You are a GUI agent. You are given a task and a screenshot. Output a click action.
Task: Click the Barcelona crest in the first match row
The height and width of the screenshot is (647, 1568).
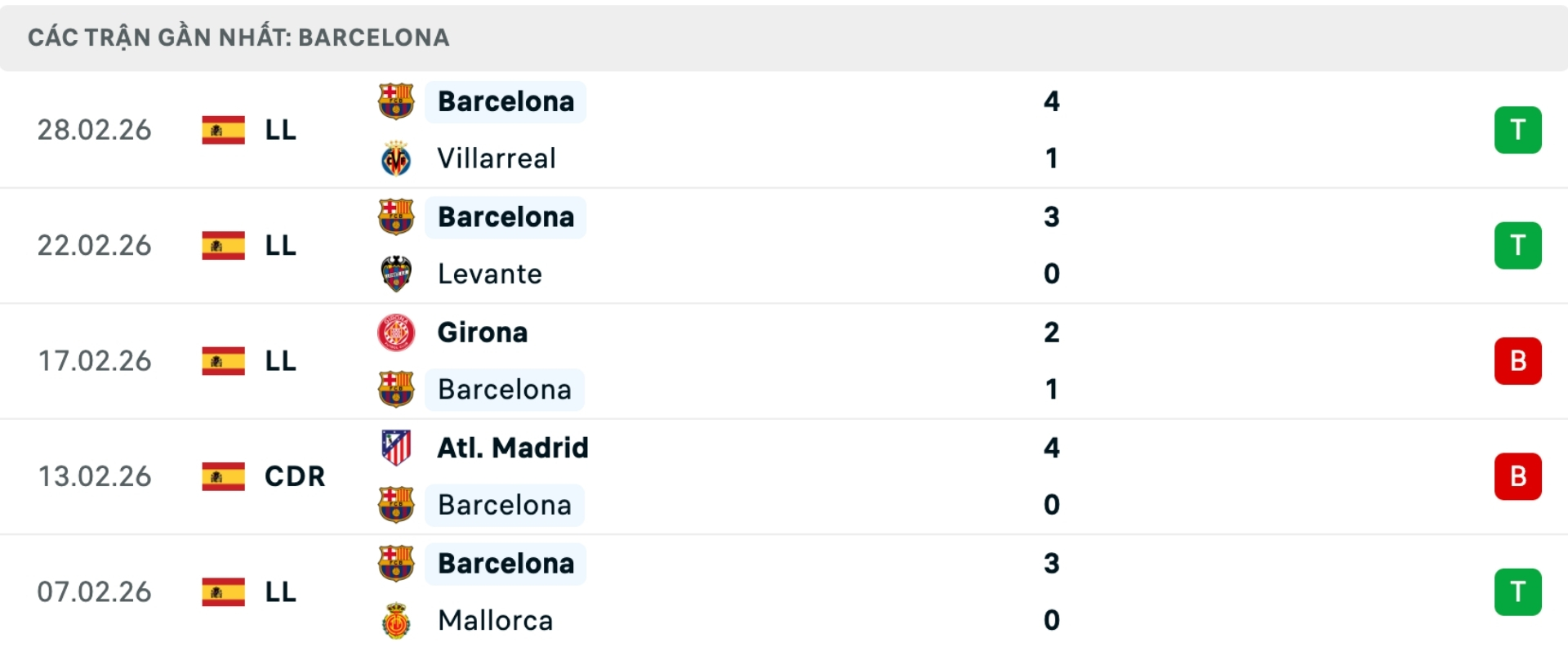(x=397, y=101)
